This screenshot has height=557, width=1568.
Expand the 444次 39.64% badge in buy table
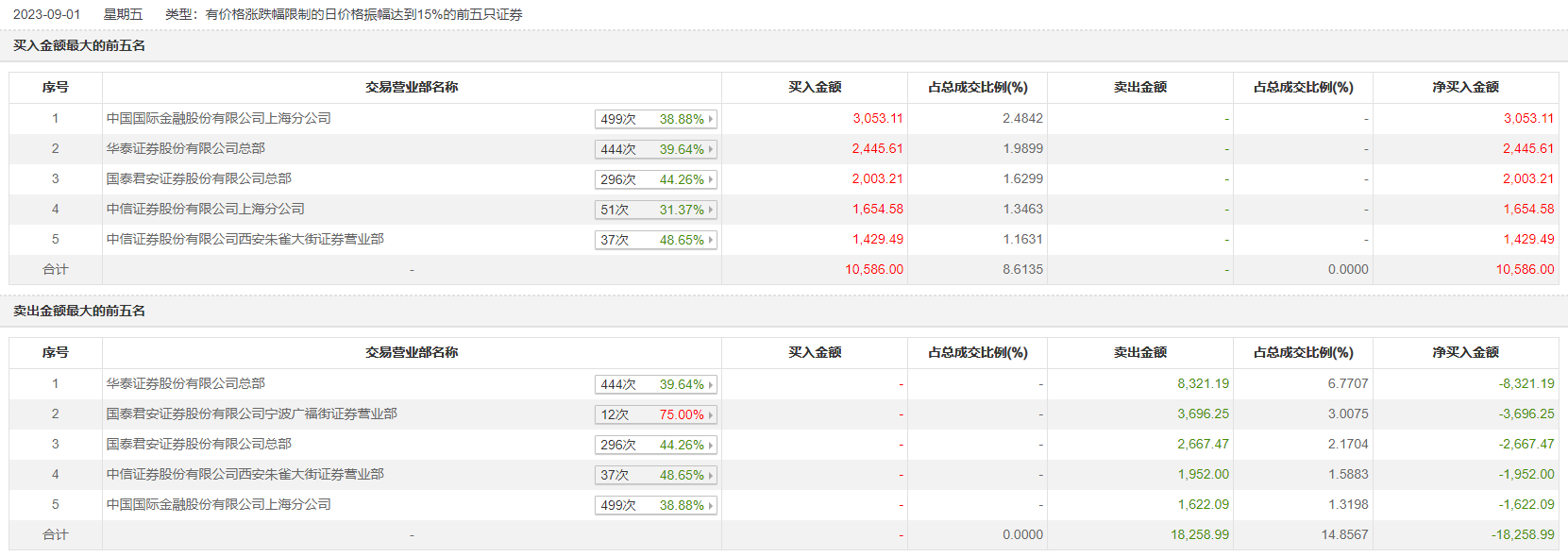(656, 149)
